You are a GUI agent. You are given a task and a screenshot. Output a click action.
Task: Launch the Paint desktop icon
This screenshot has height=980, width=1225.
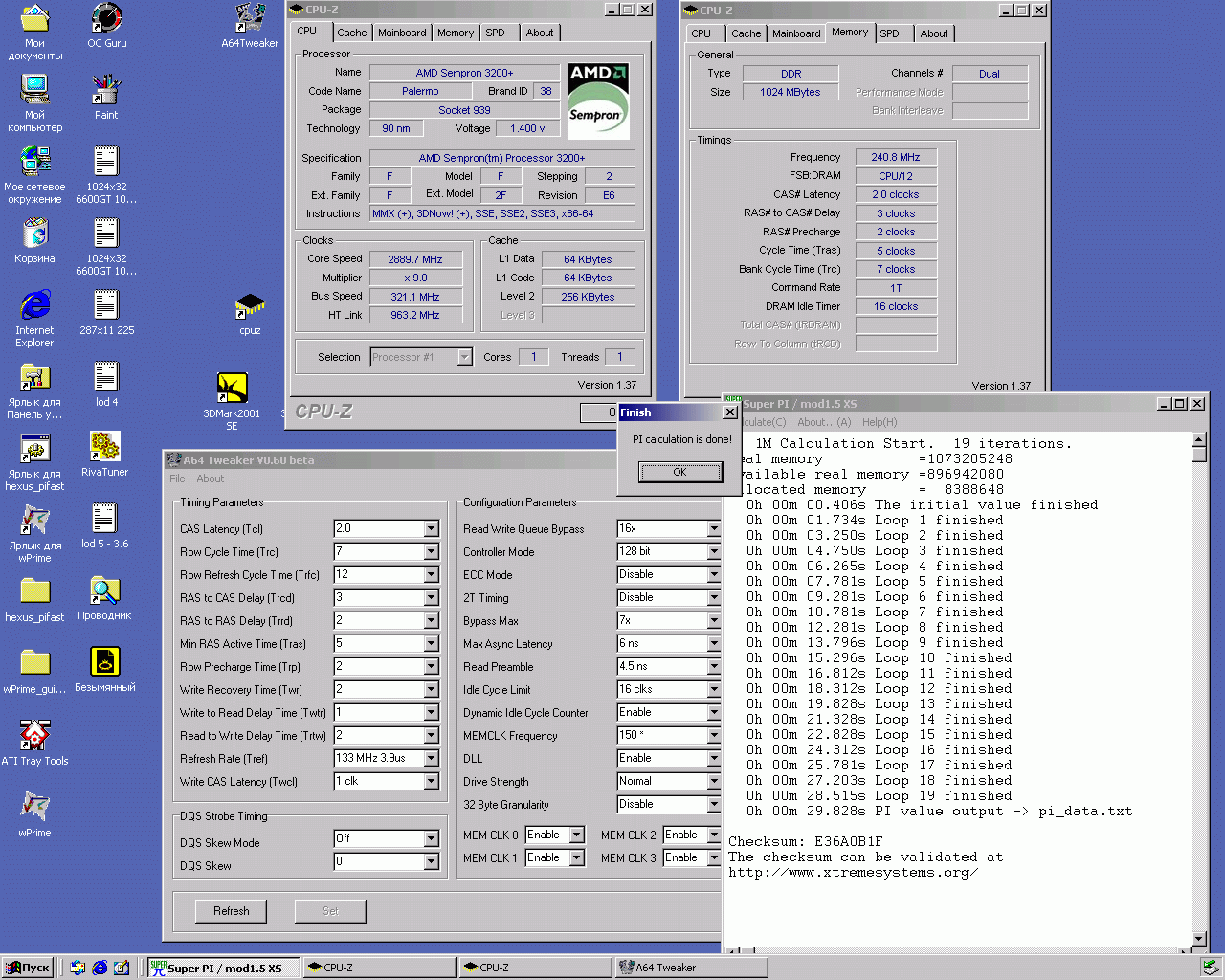[106, 98]
